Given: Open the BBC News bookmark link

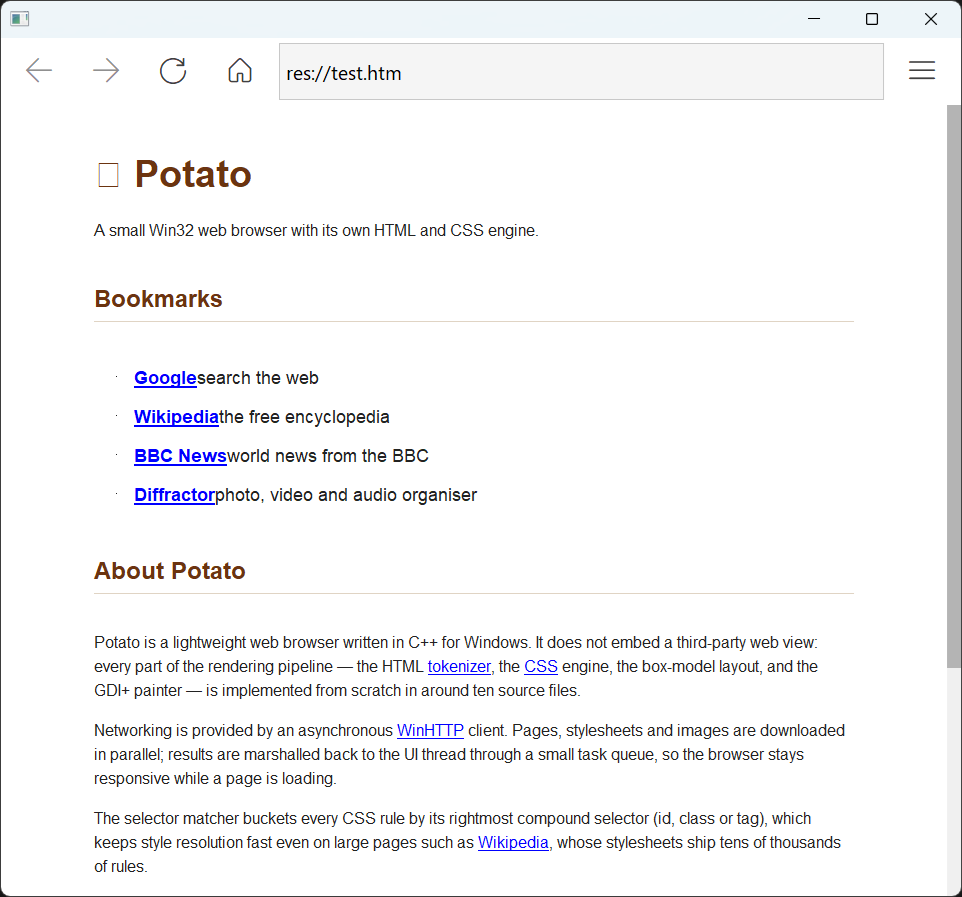Looking at the screenshot, I should [180, 456].
